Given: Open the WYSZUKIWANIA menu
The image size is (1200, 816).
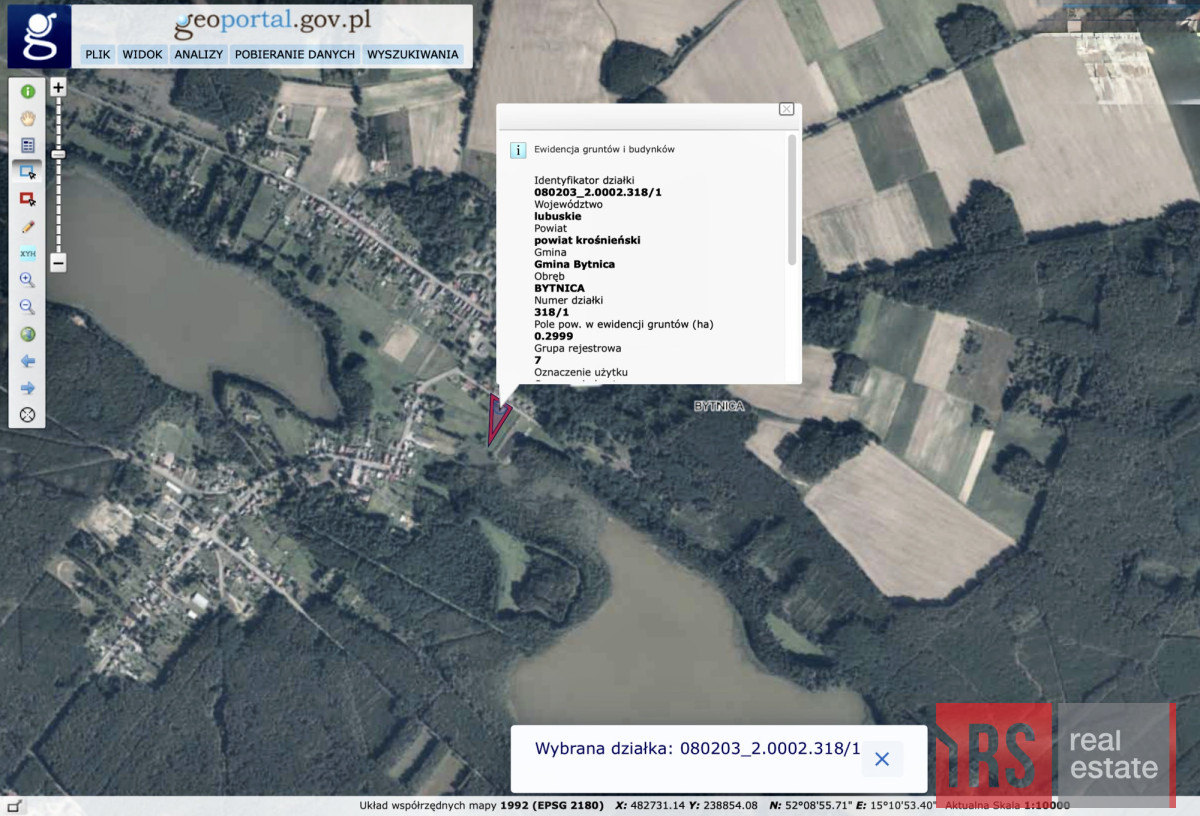Looking at the screenshot, I should click(413, 54).
